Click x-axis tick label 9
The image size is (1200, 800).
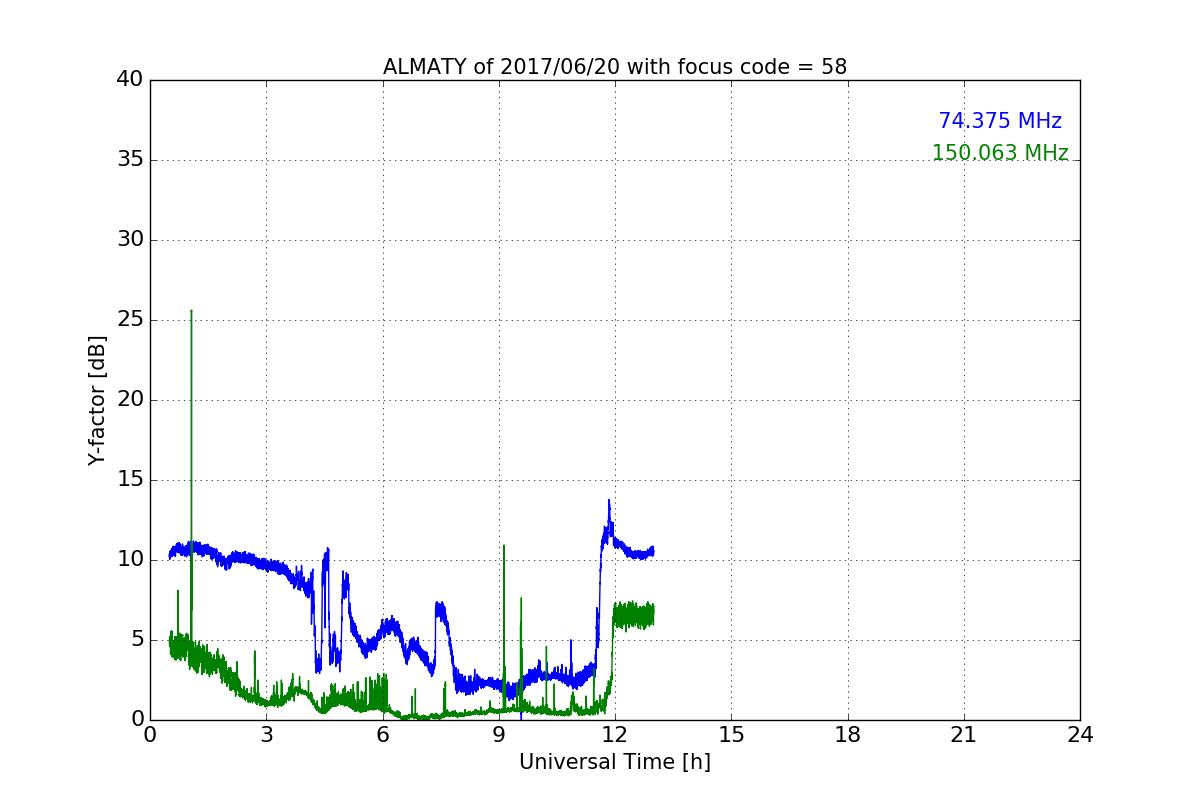(x=499, y=735)
